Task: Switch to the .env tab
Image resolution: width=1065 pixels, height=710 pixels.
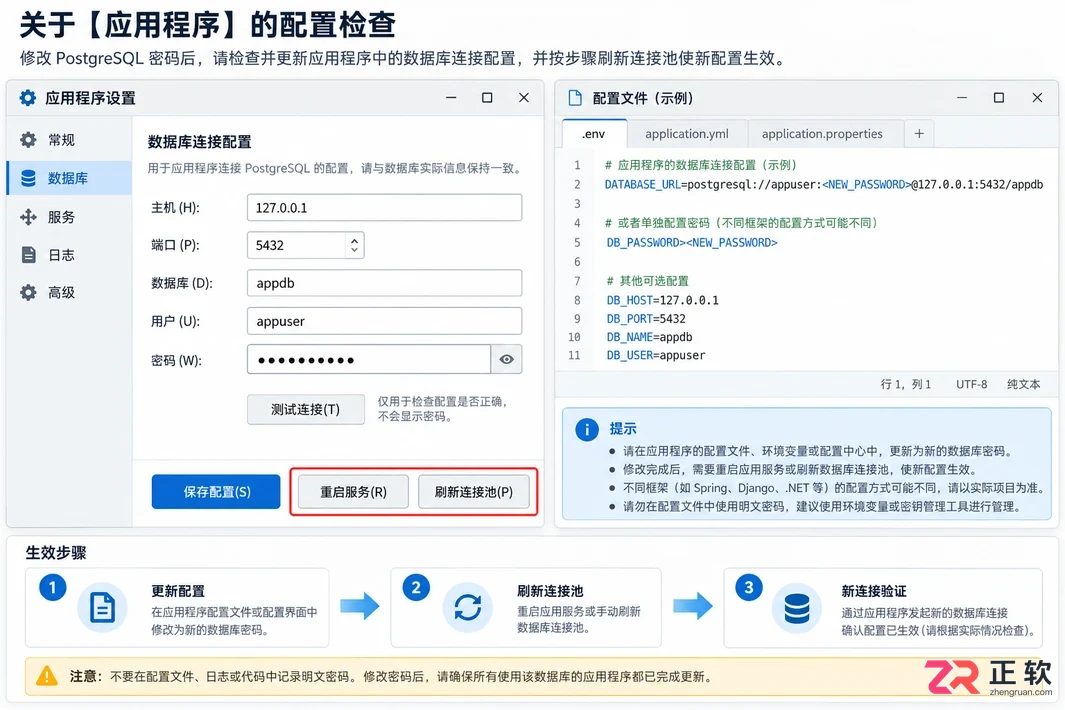Action: (x=594, y=134)
